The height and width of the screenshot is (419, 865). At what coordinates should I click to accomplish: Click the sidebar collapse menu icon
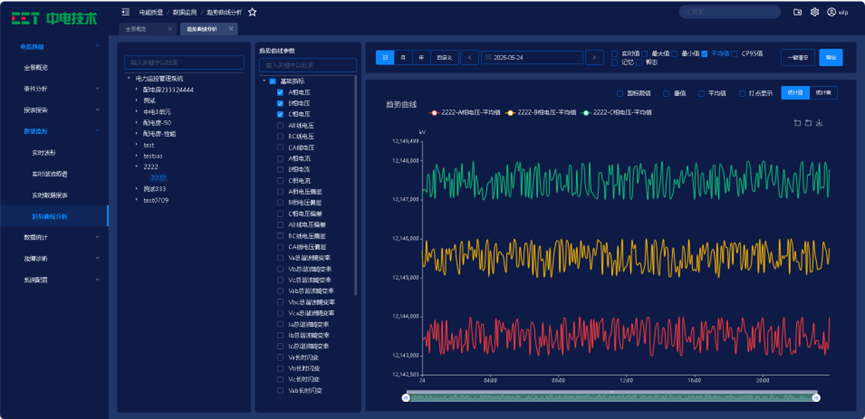point(124,12)
